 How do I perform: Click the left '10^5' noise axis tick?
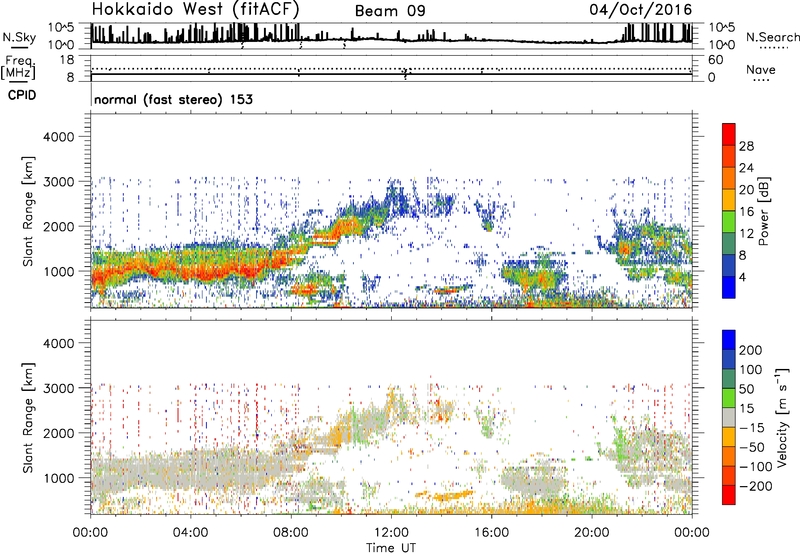(x=61, y=28)
